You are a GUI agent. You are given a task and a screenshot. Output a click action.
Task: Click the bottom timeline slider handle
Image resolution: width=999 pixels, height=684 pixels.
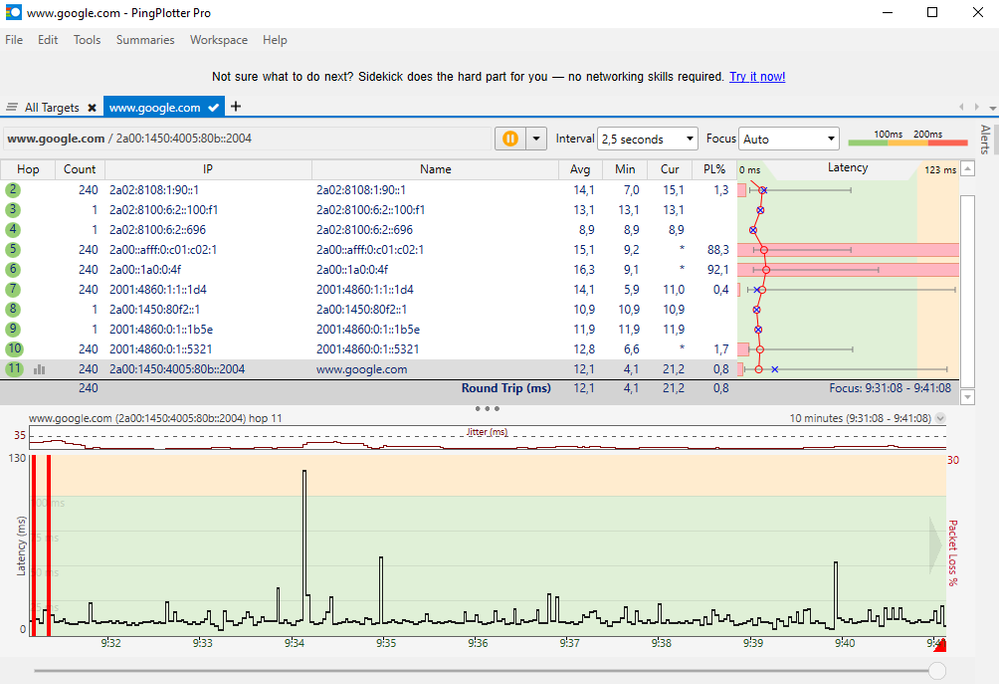point(937,670)
